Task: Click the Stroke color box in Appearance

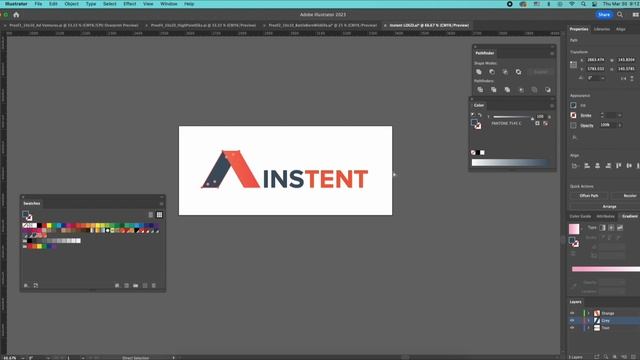Action: [x=573, y=116]
